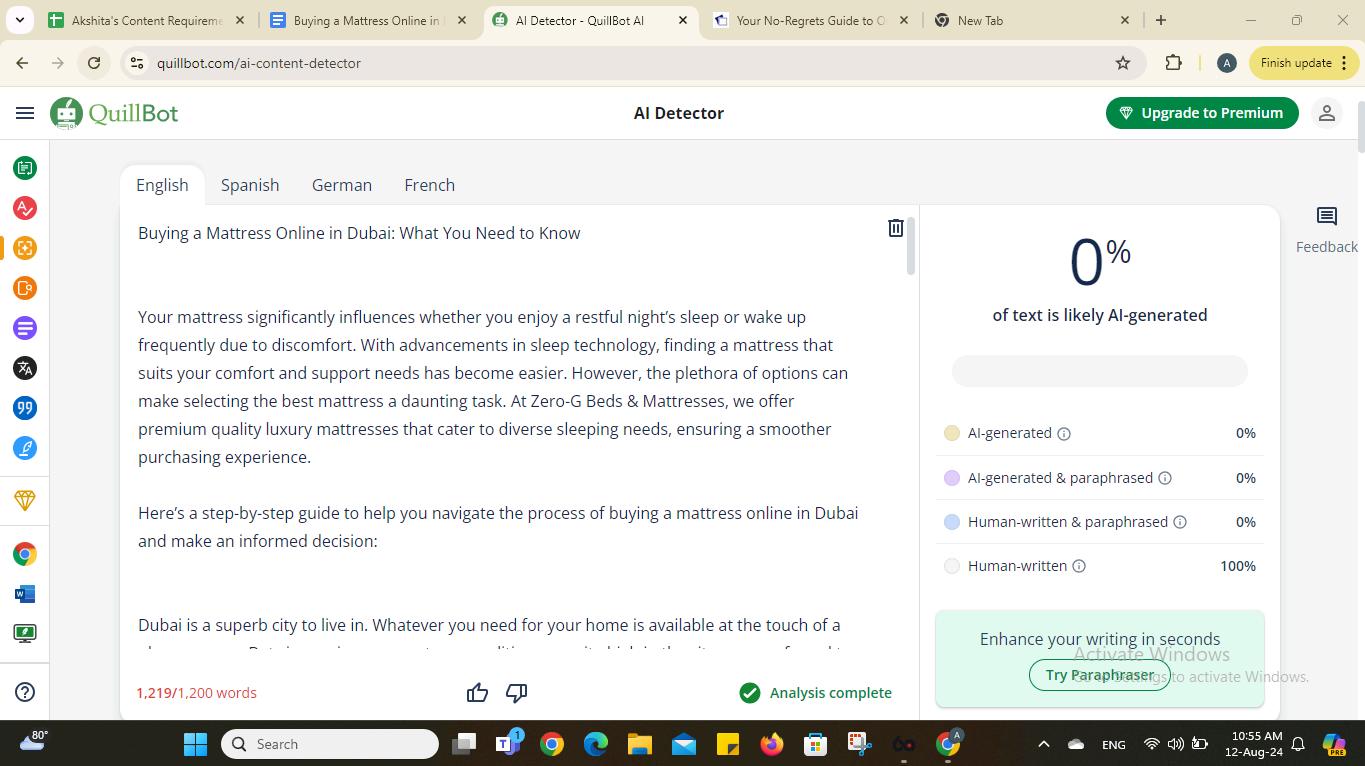Open Chrome profile avatar A

pyautogui.click(x=1227, y=63)
